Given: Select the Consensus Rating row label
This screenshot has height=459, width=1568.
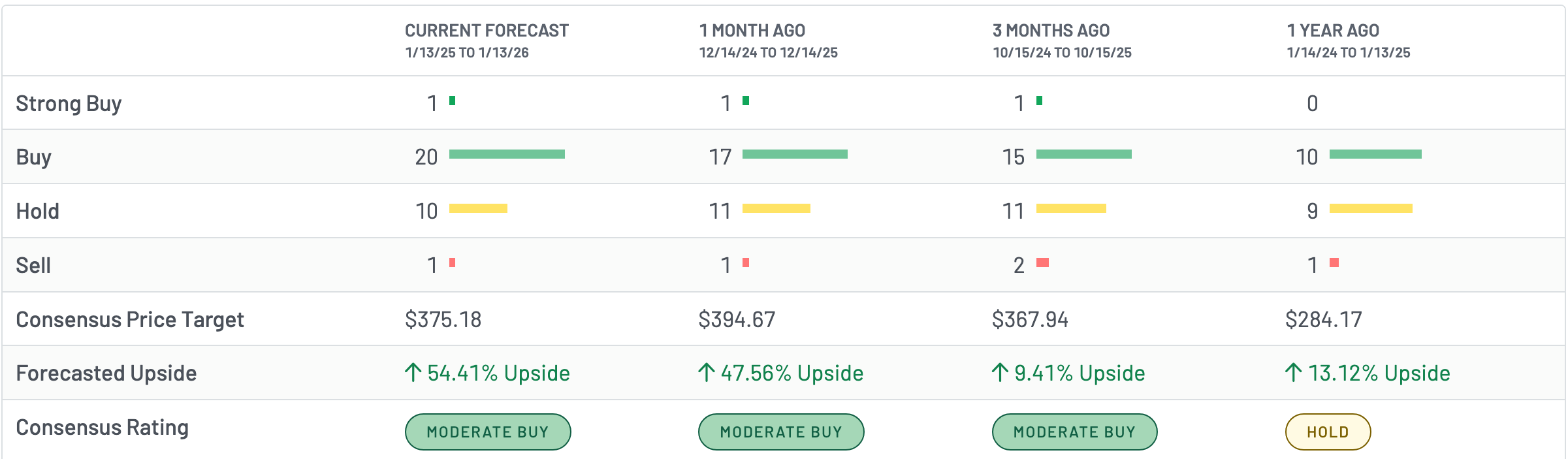Looking at the screenshot, I should [103, 427].
